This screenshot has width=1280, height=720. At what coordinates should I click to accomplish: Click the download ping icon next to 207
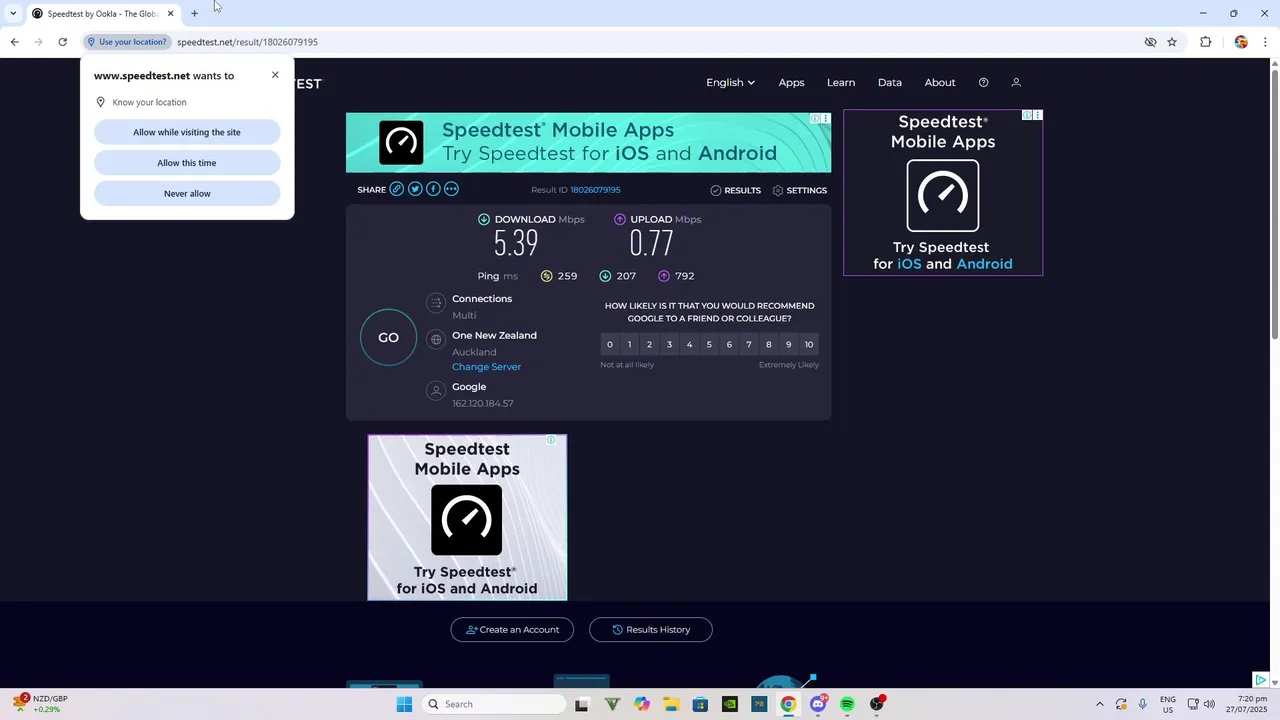pyautogui.click(x=605, y=276)
